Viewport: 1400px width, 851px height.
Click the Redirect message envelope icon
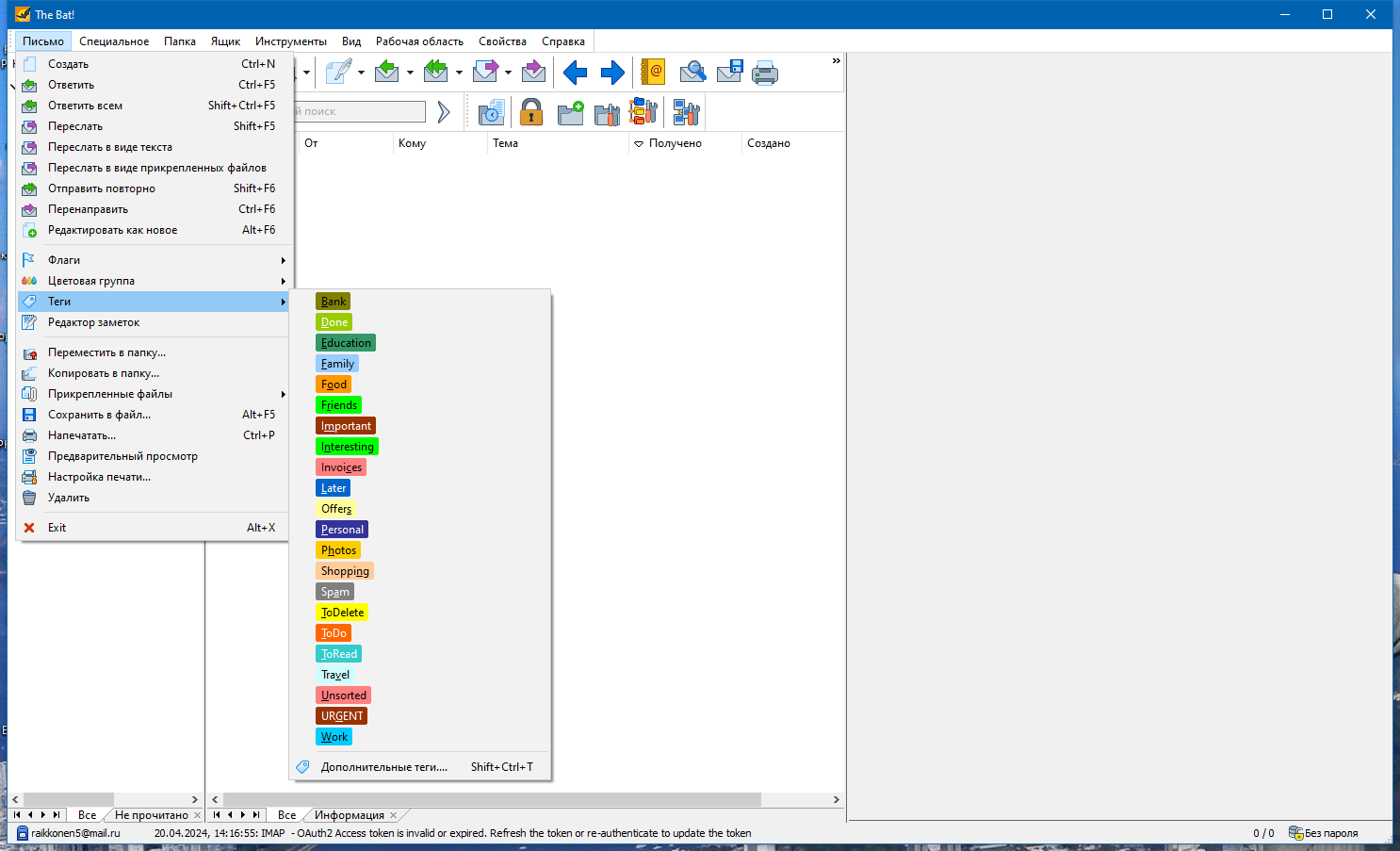tap(534, 72)
